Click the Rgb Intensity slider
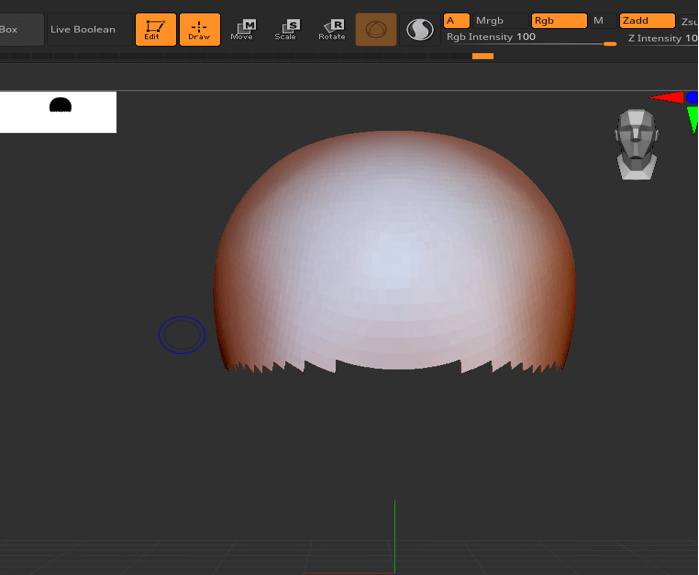Image resolution: width=699 pixels, height=575 pixels. 530,38
